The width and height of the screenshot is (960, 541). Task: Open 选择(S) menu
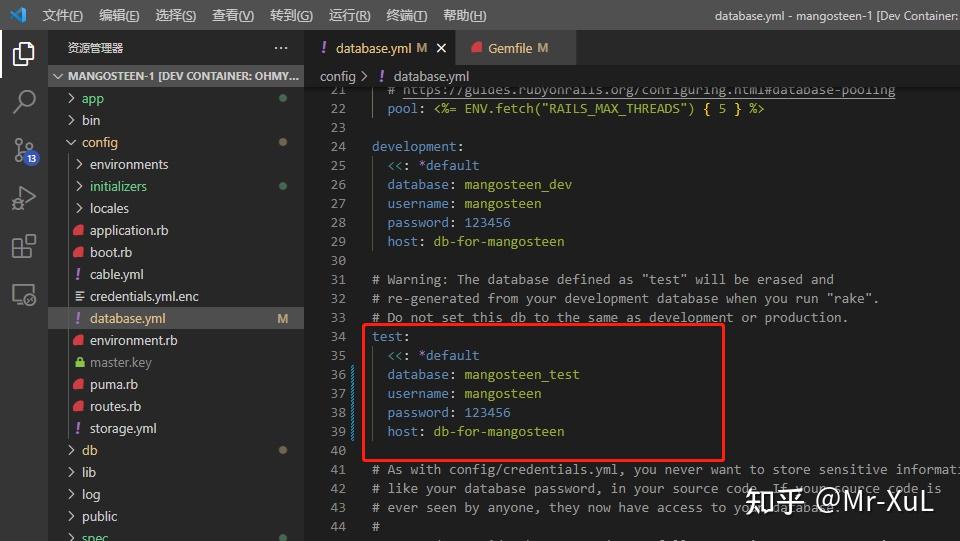click(x=175, y=15)
